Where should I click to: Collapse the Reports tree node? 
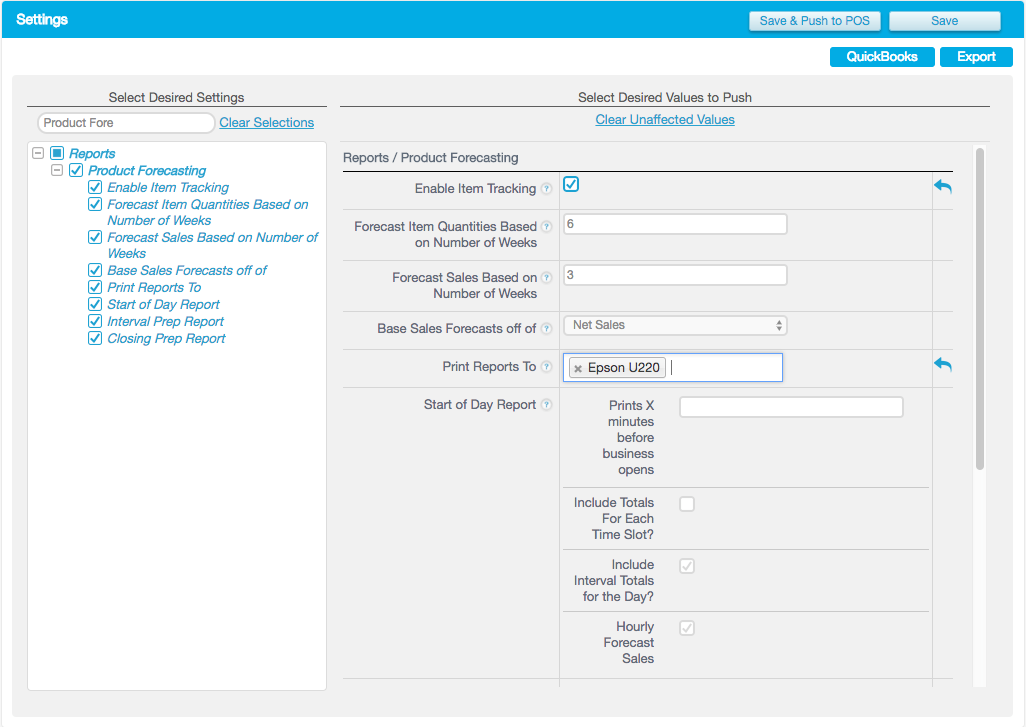(38, 153)
